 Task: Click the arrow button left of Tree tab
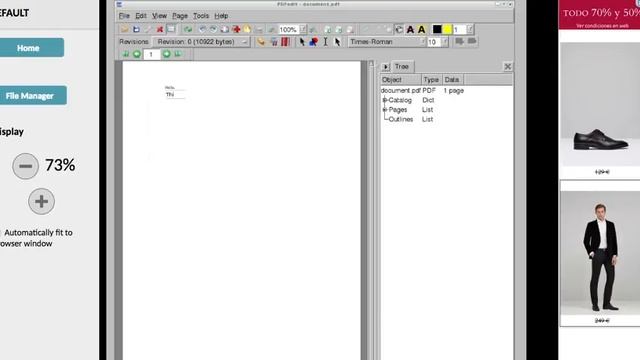coord(386,67)
